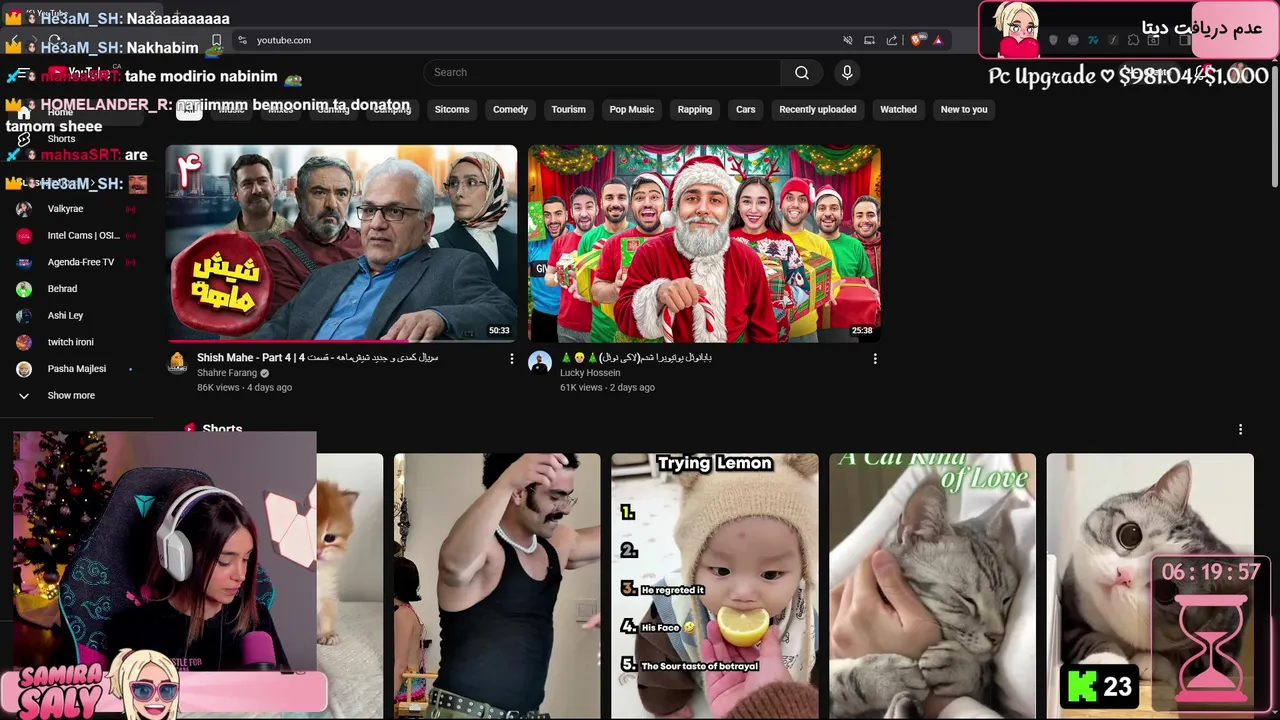This screenshot has height=720, width=1280.
Task: Click the YouTube search magnifier button
Action: click(801, 72)
